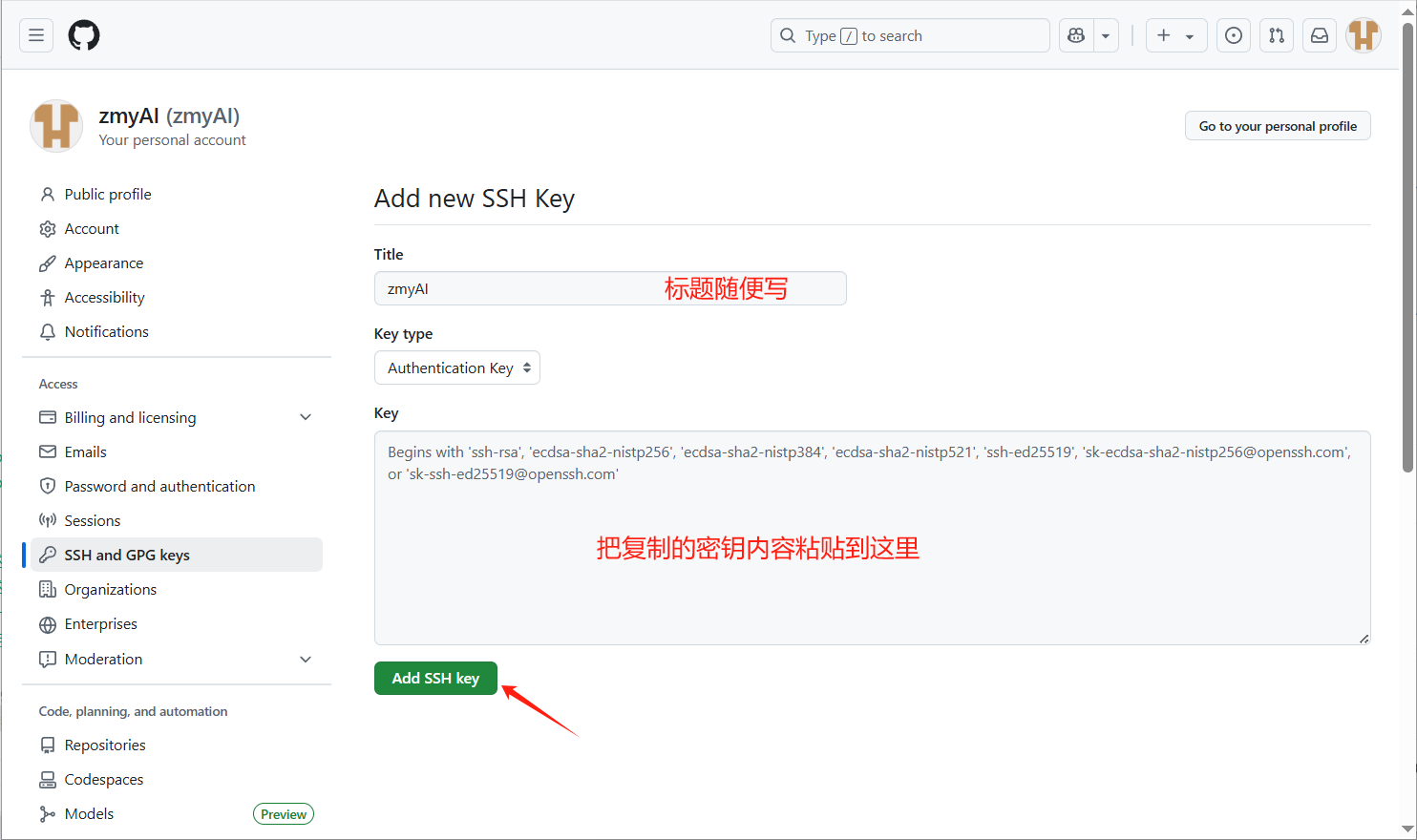Click the search bar in header
The width and height of the screenshot is (1417, 840).
(910, 35)
